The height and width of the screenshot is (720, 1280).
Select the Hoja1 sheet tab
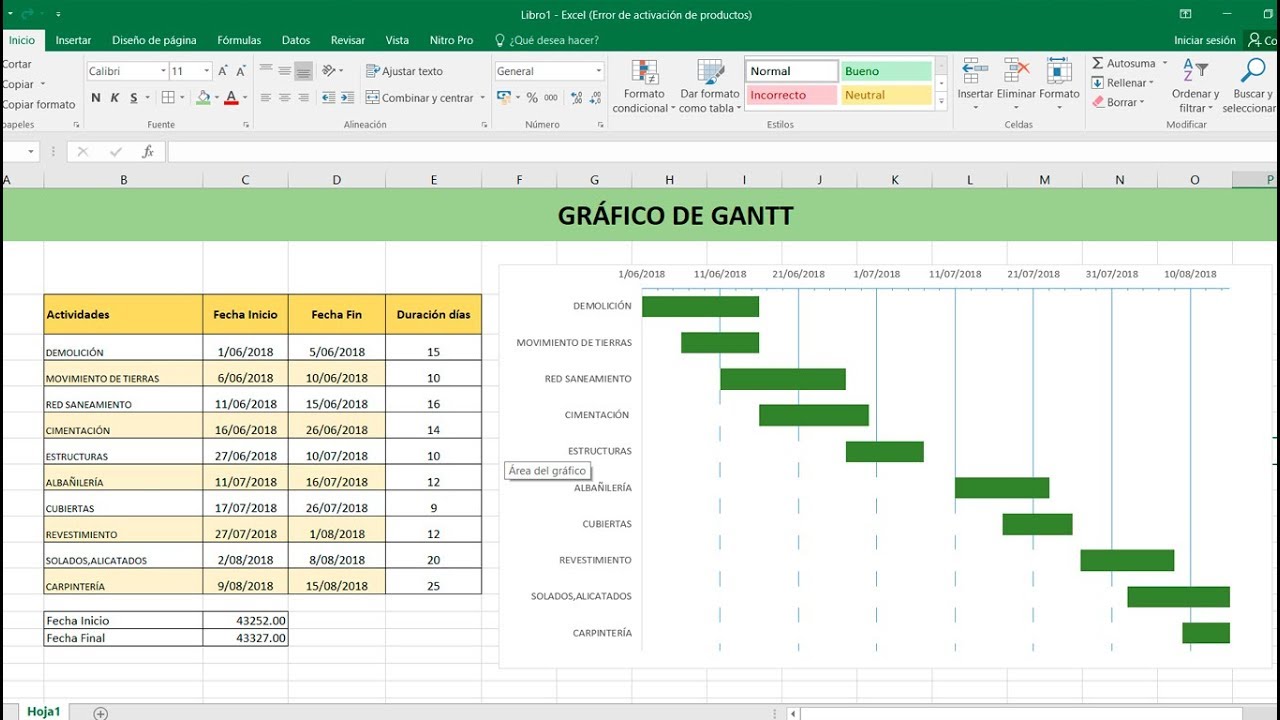(x=43, y=712)
